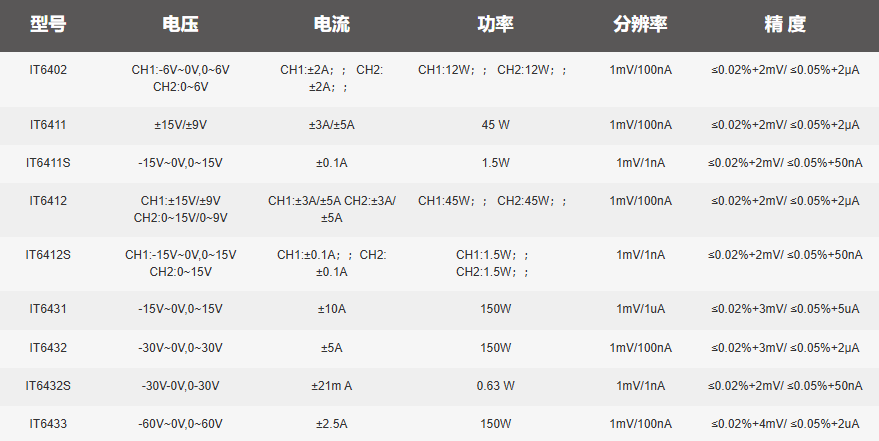Click IT6411S accuracy ≤0.05%+50nA cell
879x441 pixels.
(x=785, y=163)
